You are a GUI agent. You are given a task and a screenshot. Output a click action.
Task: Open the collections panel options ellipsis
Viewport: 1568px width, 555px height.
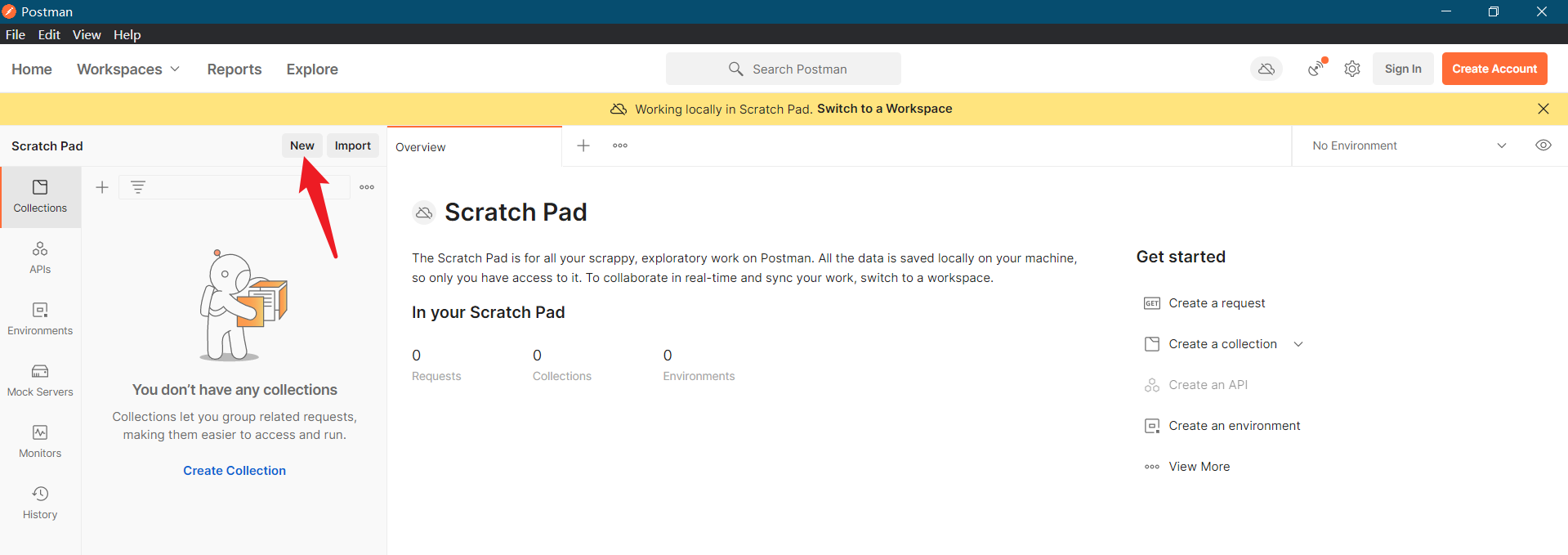pos(367,187)
